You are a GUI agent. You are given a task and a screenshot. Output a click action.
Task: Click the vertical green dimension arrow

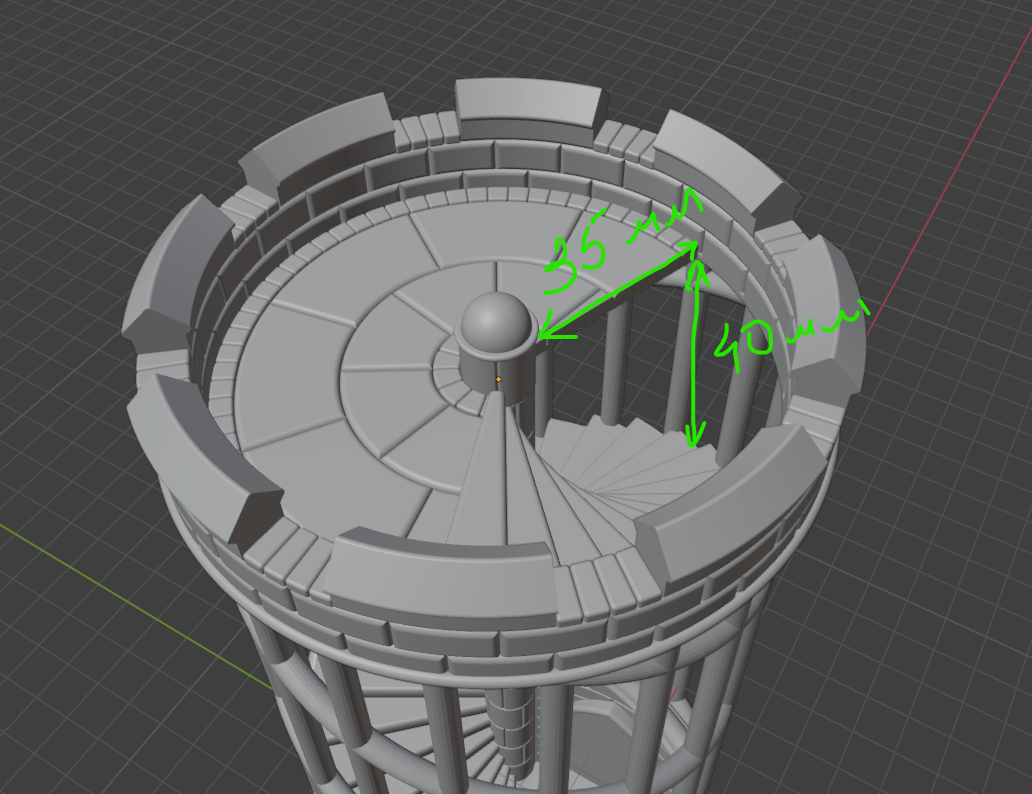click(x=694, y=350)
